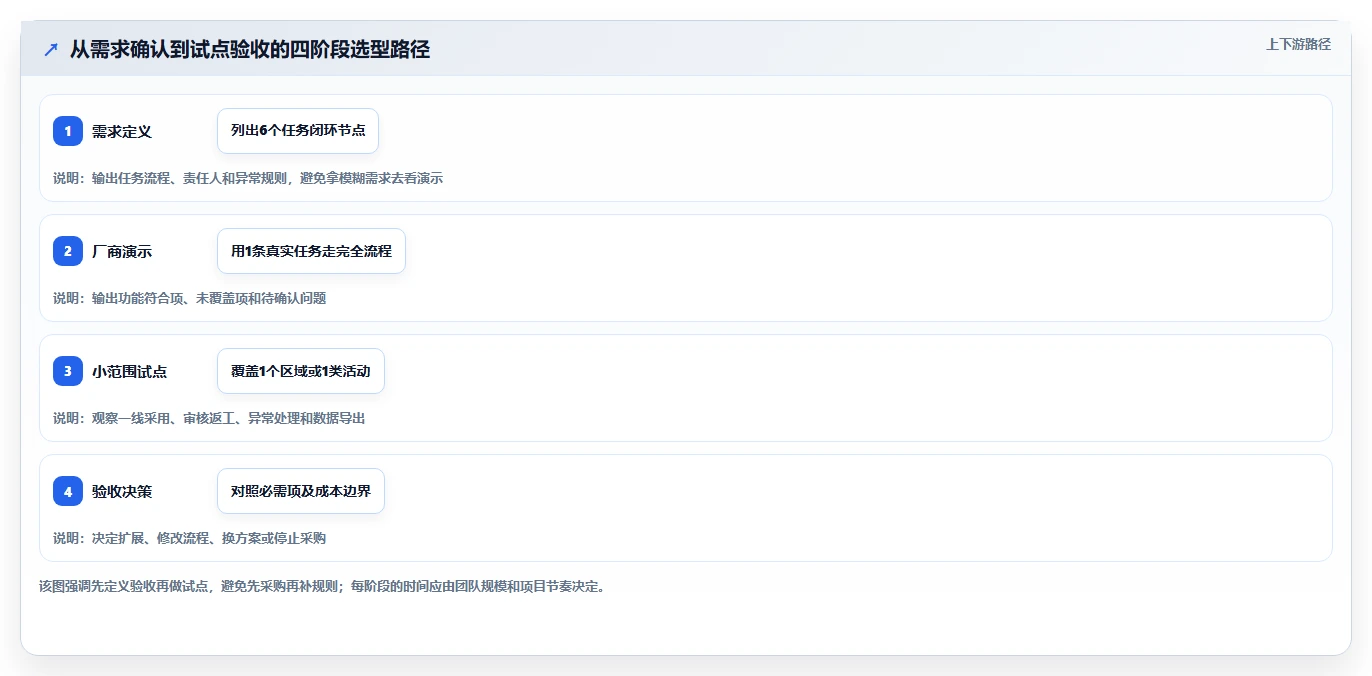Click the step 2 number badge
1372x676 pixels.
pyautogui.click(x=68, y=251)
